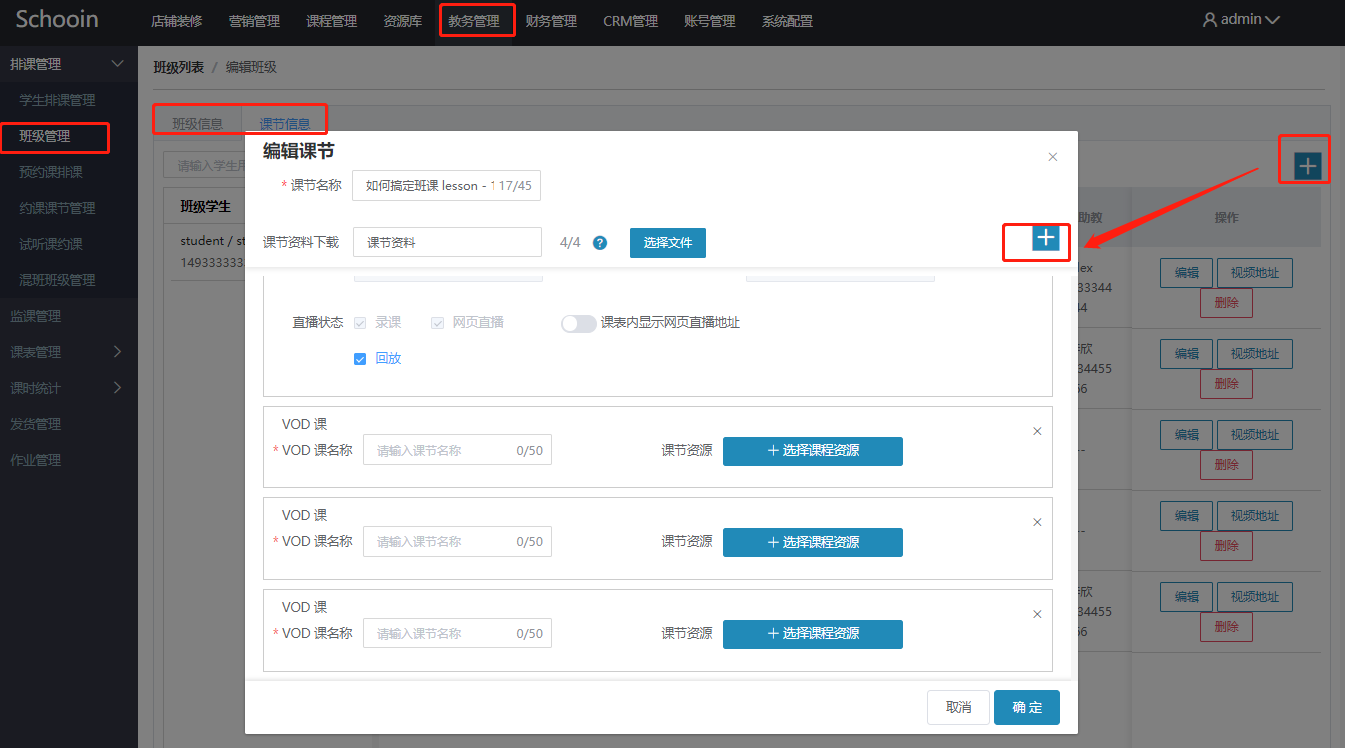Image resolution: width=1345 pixels, height=748 pixels.
Task: Open the 财务管理 top menu
Action: tap(551, 21)
